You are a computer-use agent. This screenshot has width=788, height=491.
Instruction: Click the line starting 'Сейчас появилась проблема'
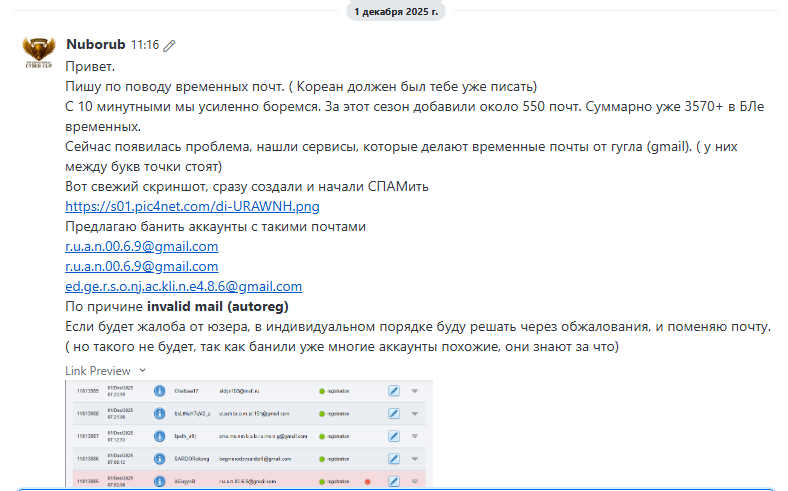[x=401, y=156]
